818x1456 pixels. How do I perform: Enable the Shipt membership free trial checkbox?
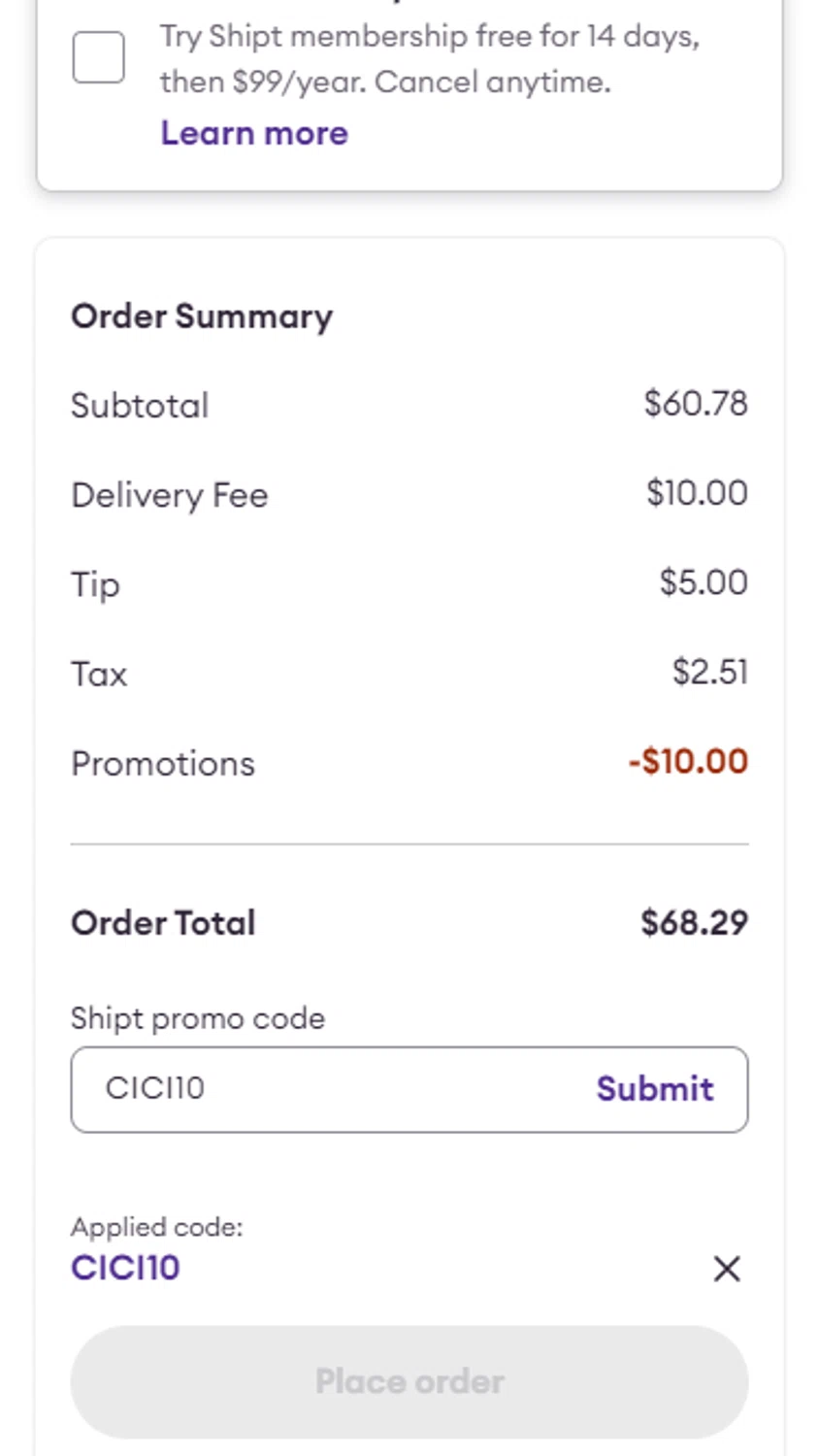pyautogui.click(x=98, y=57)
